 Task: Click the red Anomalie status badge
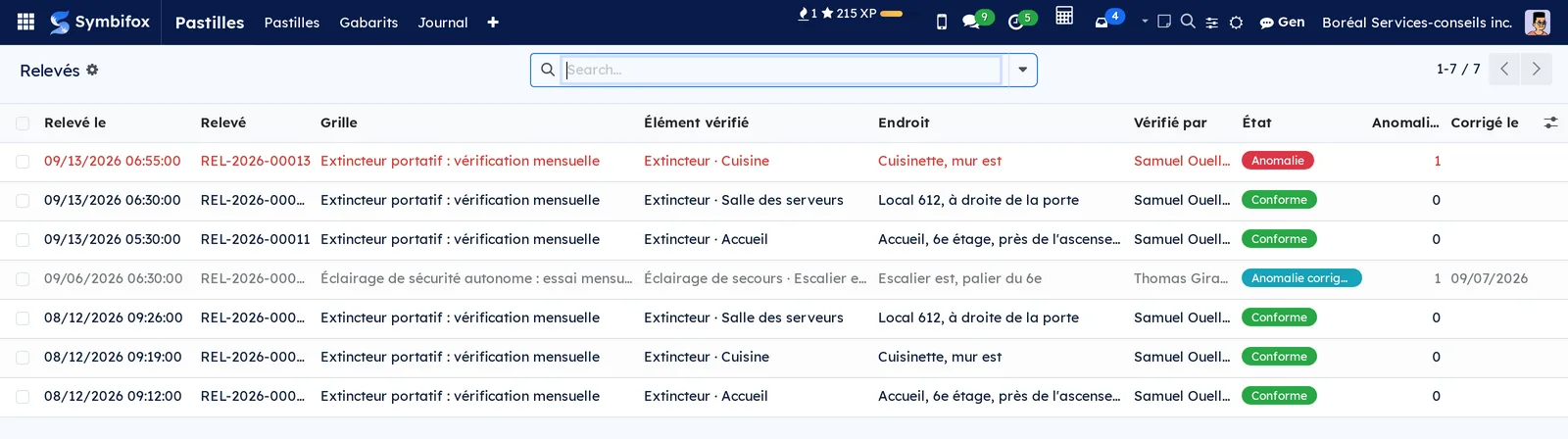point(1278,161)
